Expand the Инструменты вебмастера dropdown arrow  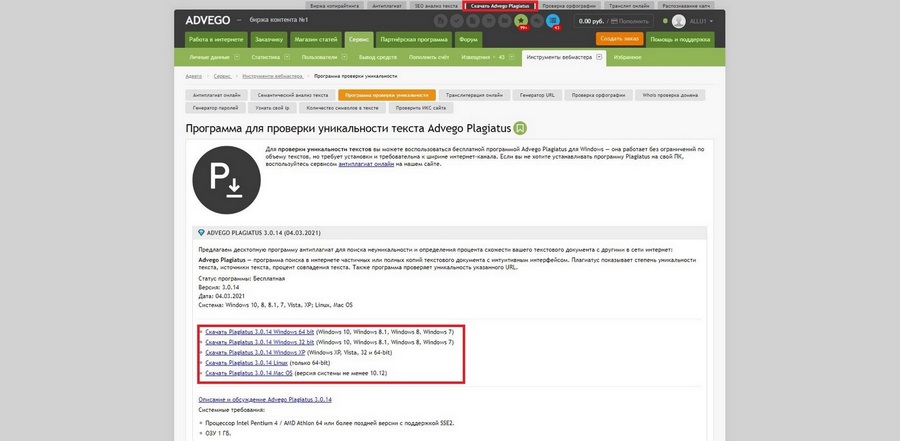[x=599, y=57]
